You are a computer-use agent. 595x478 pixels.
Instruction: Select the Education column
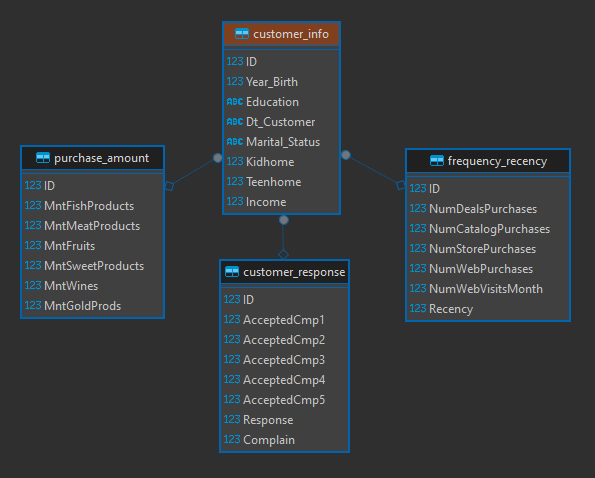coord(282,102)
